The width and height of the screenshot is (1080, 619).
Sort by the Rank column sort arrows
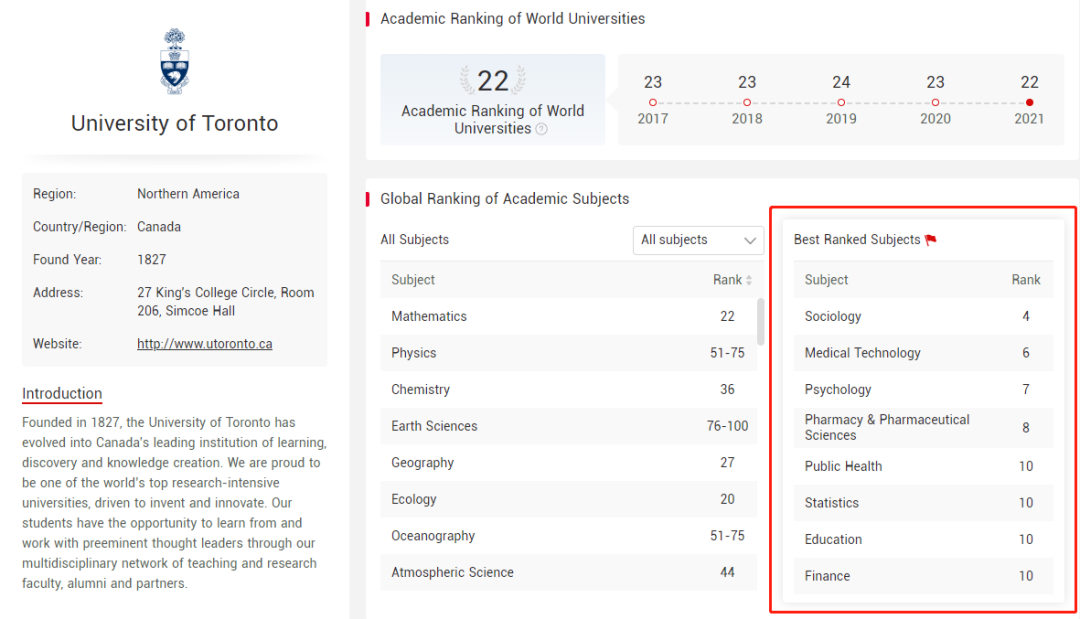coord(749,280)
